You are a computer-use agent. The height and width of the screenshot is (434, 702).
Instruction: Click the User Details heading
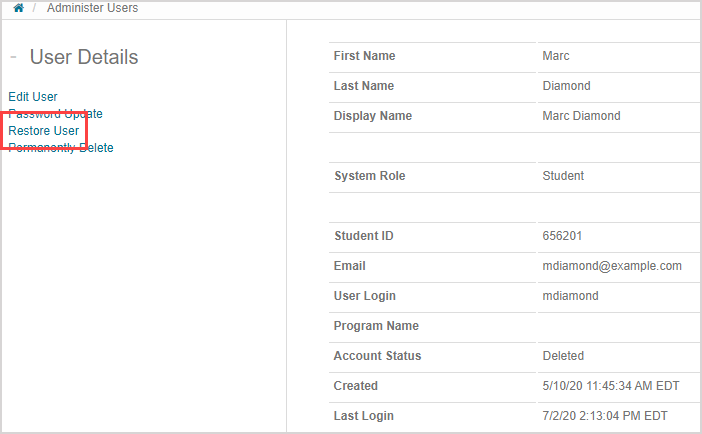pyautogui.click(x=84, y=57)
